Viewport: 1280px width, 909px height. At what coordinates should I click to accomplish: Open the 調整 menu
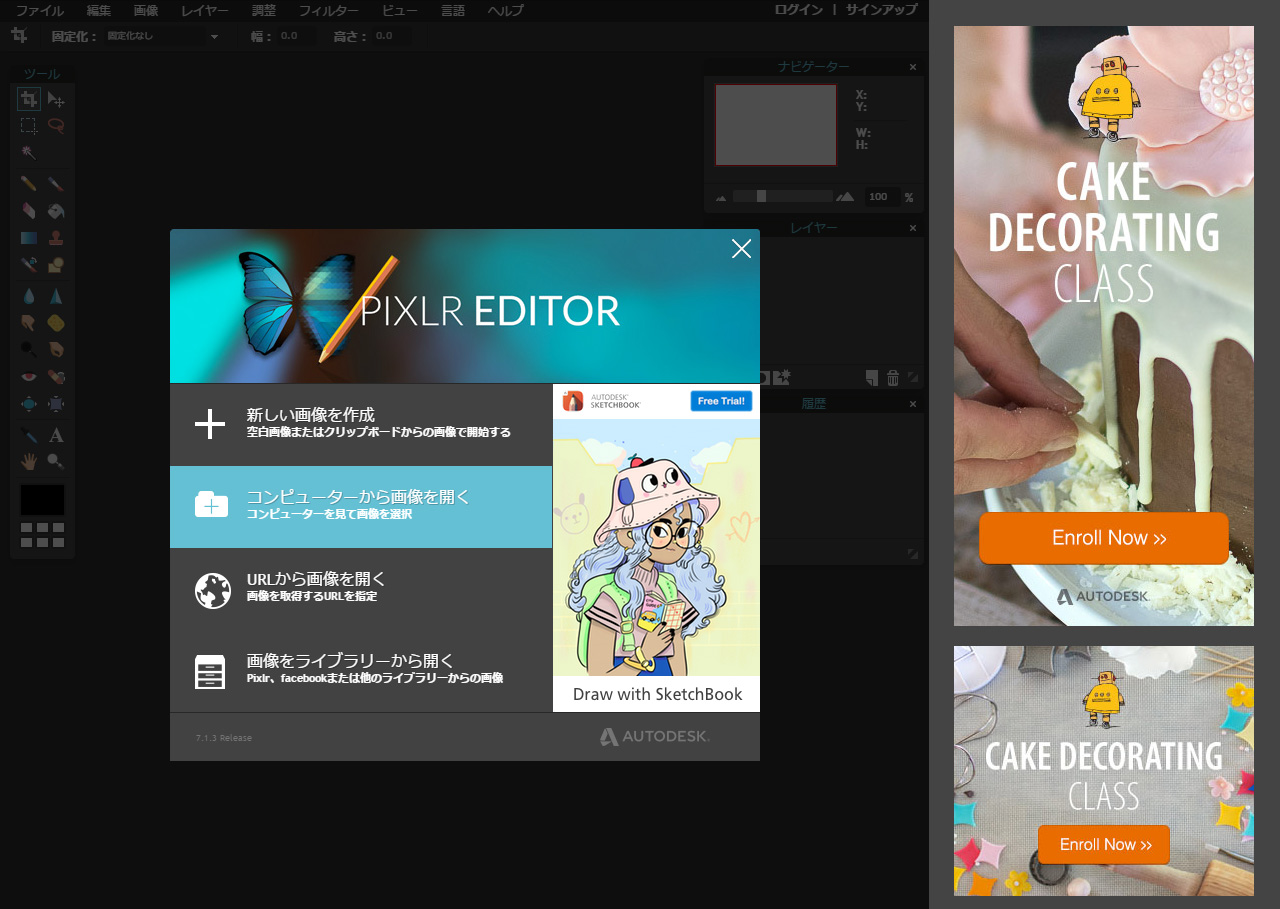264,11
